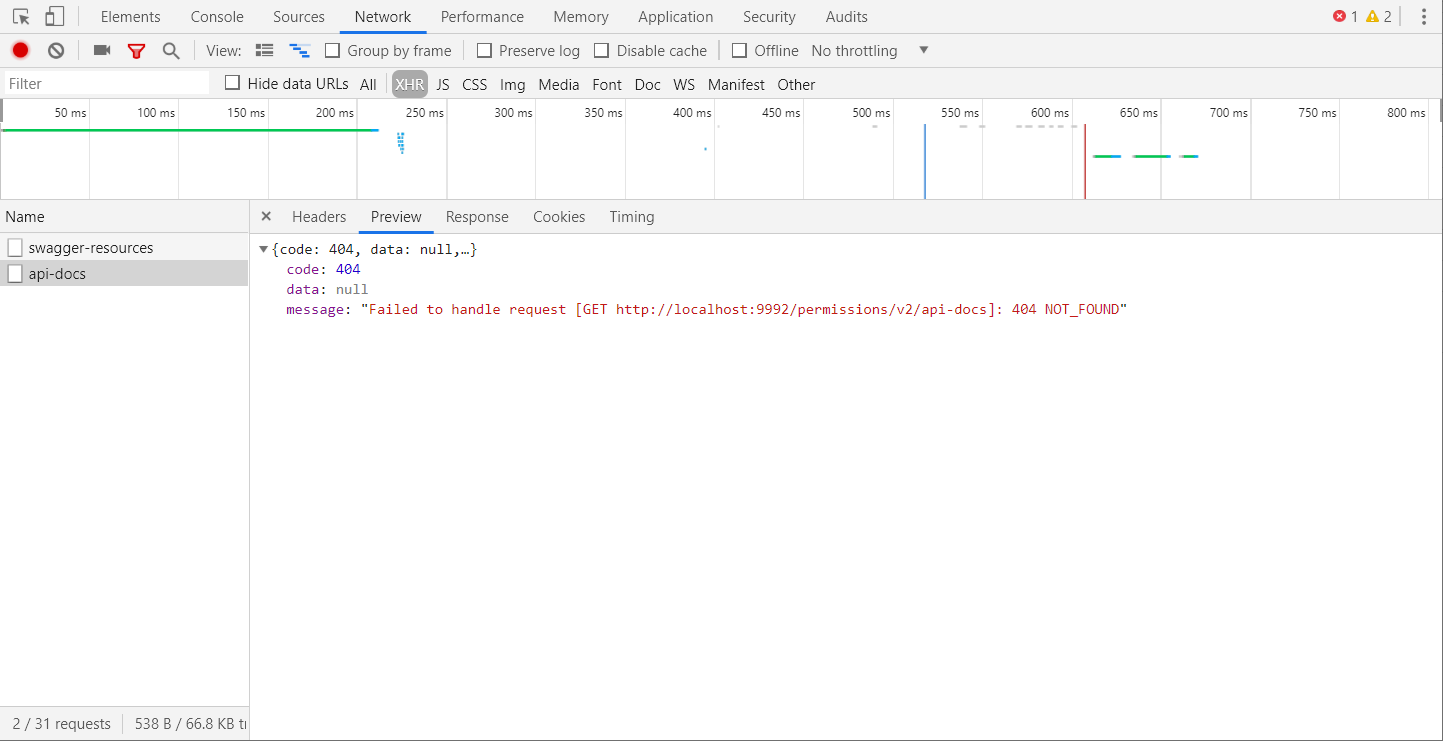This screenshot has width=1443, height=741.
Task: Close the request details pane
Action: pos(266,216)
